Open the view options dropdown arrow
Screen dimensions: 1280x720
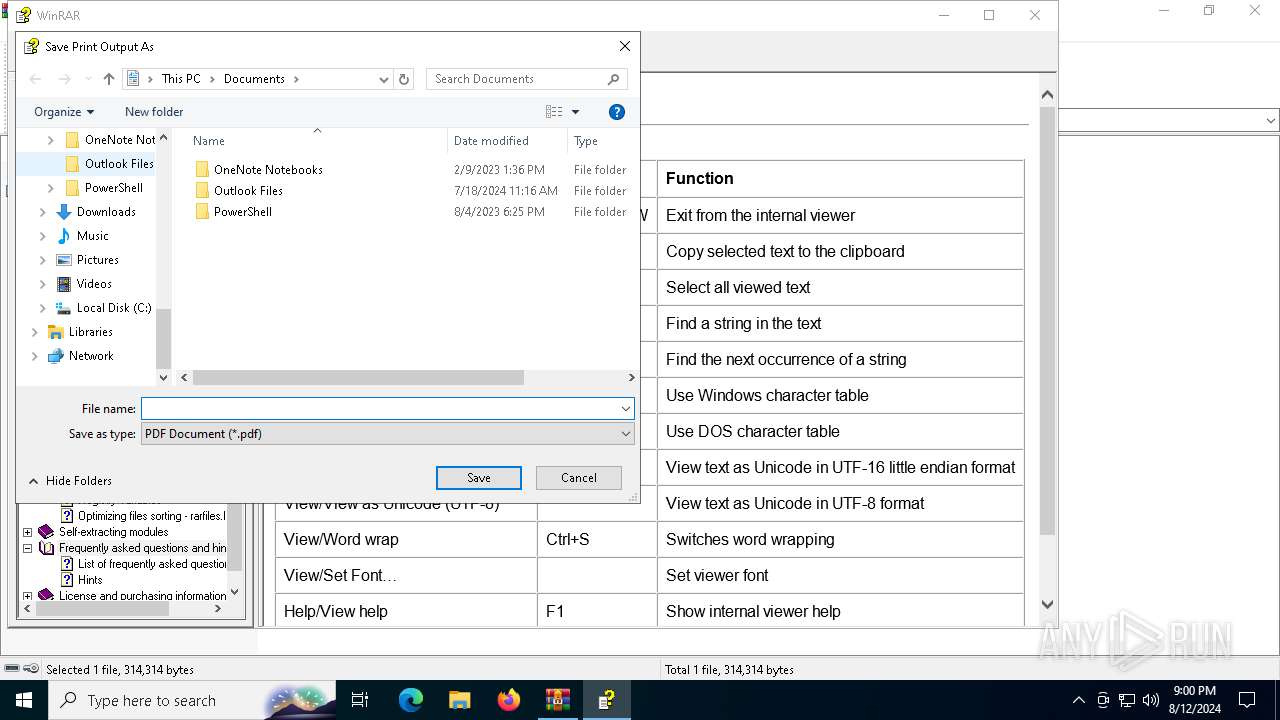tap(575, 112)
